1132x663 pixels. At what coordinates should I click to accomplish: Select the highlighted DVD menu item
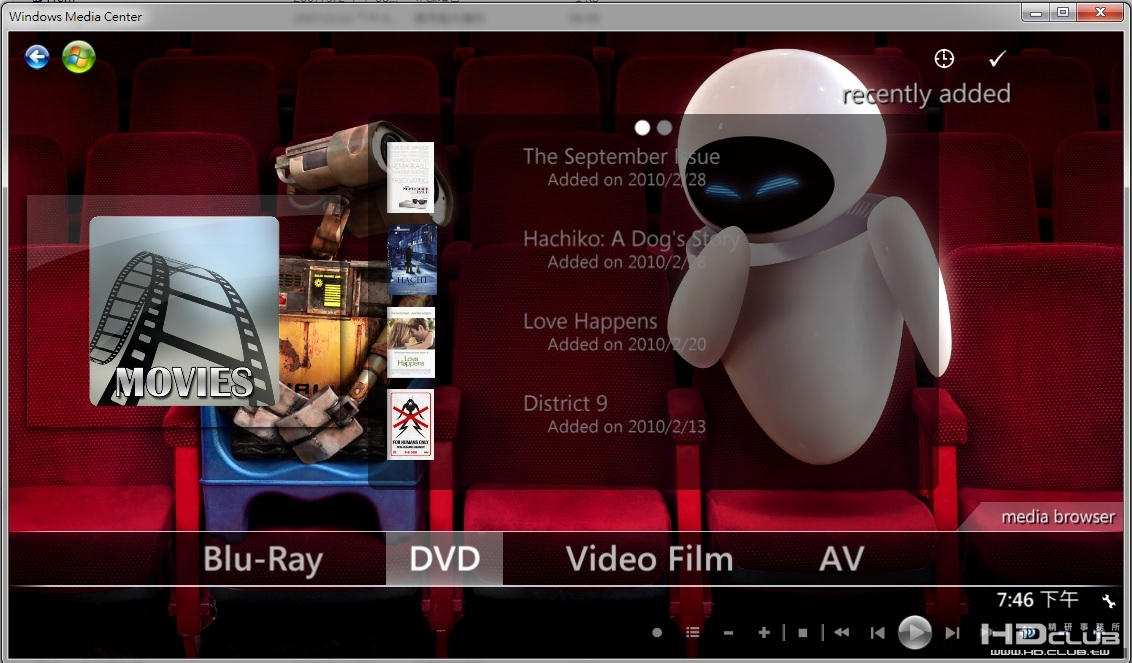point(445,559)
